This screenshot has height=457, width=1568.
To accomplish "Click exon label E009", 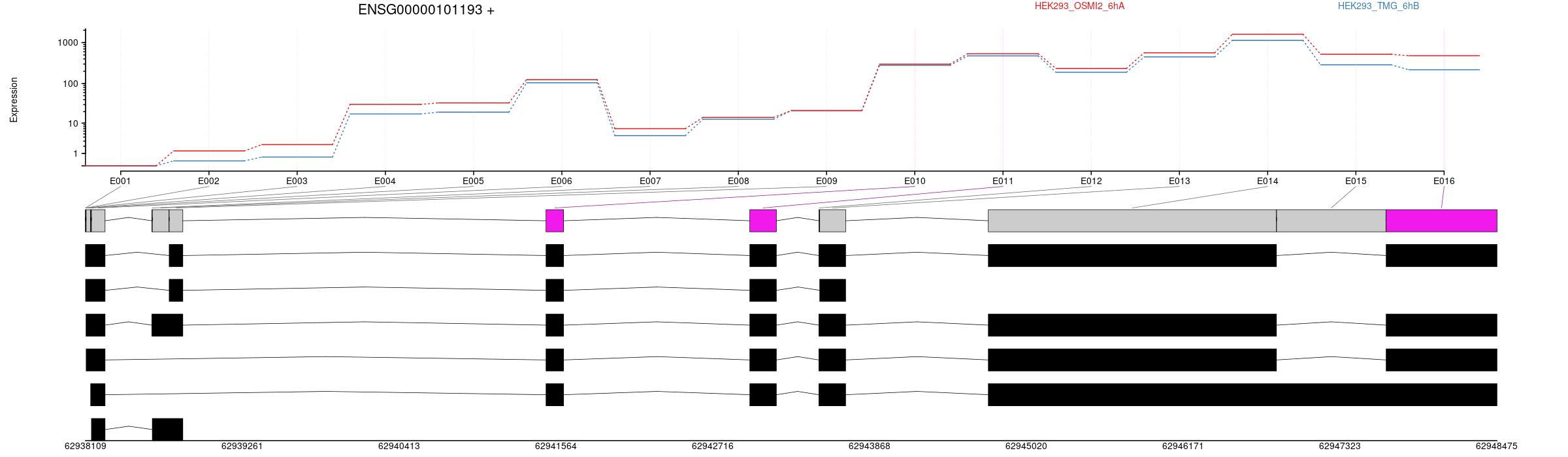I will point(826,181).
